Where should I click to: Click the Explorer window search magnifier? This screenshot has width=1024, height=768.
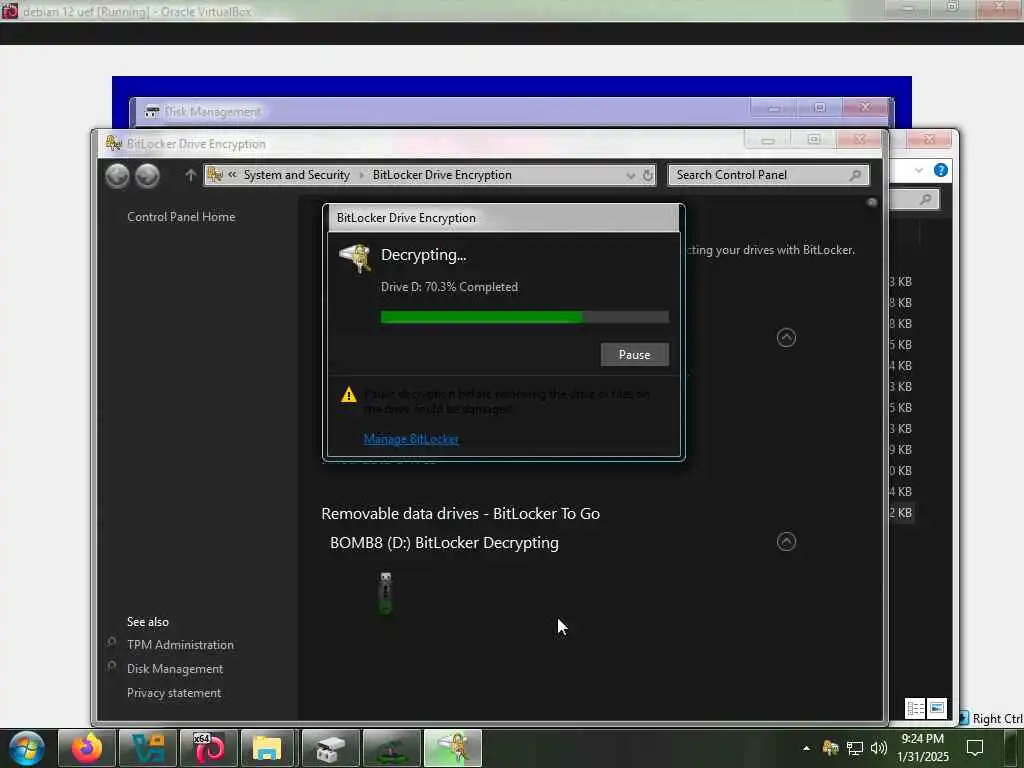pyautogui.click(x=925, y=199)
